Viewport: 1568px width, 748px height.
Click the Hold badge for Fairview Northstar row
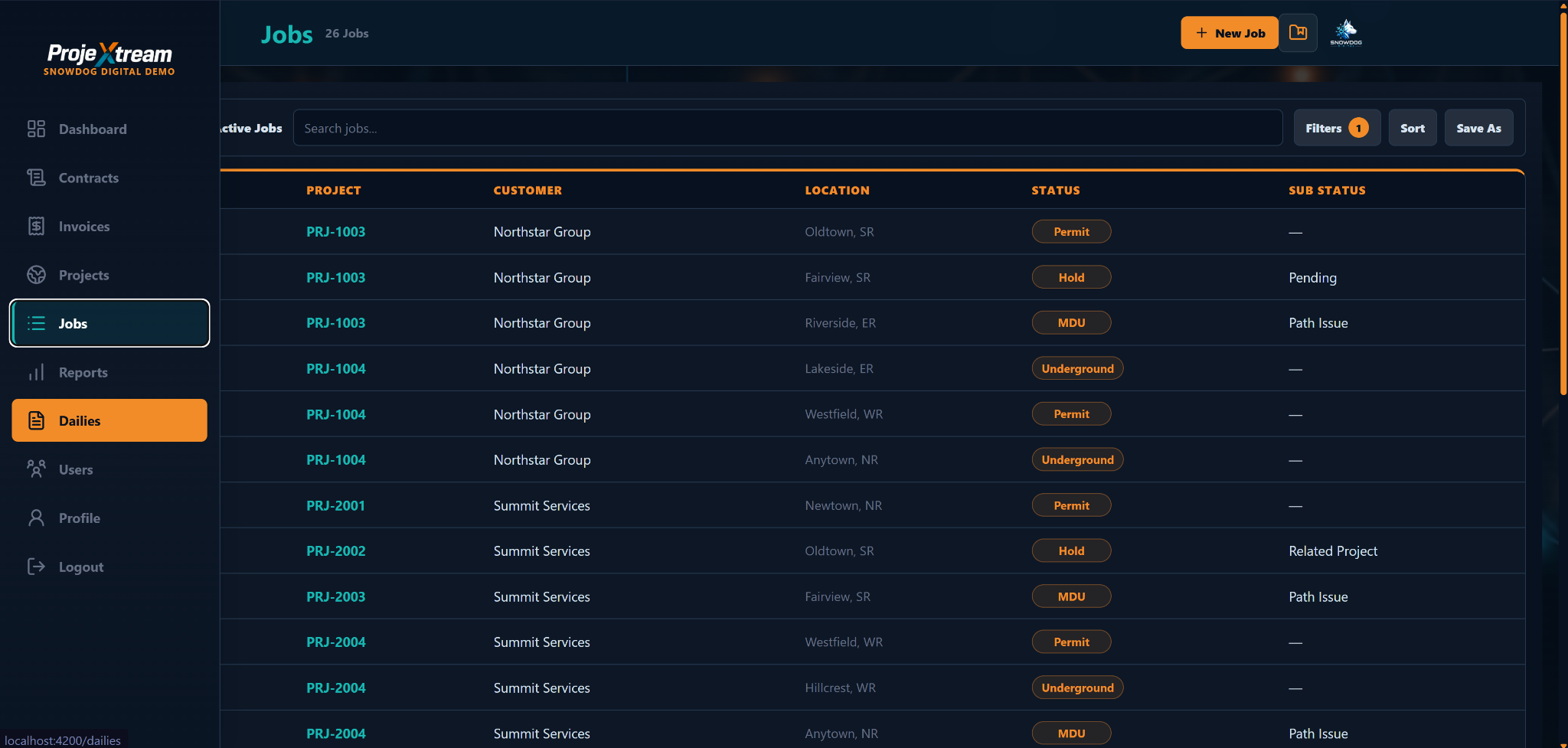click(1071, 277)
